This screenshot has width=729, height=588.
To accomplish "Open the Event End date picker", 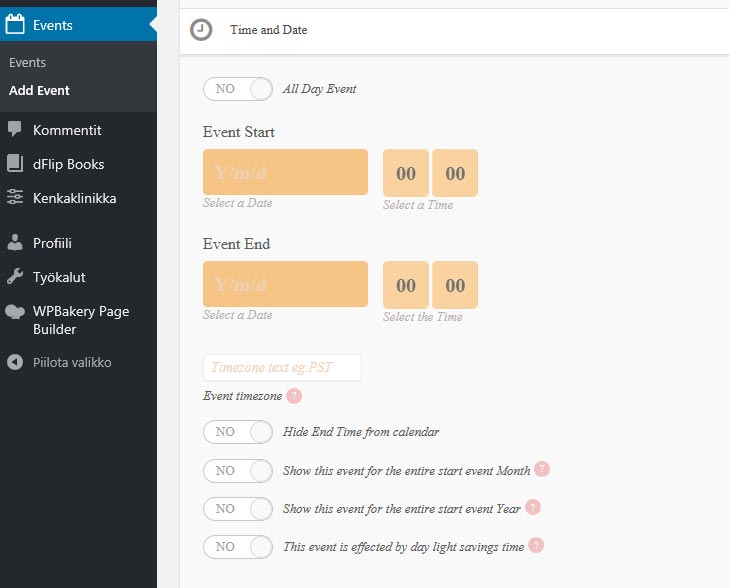I will [x=285, y=285].
